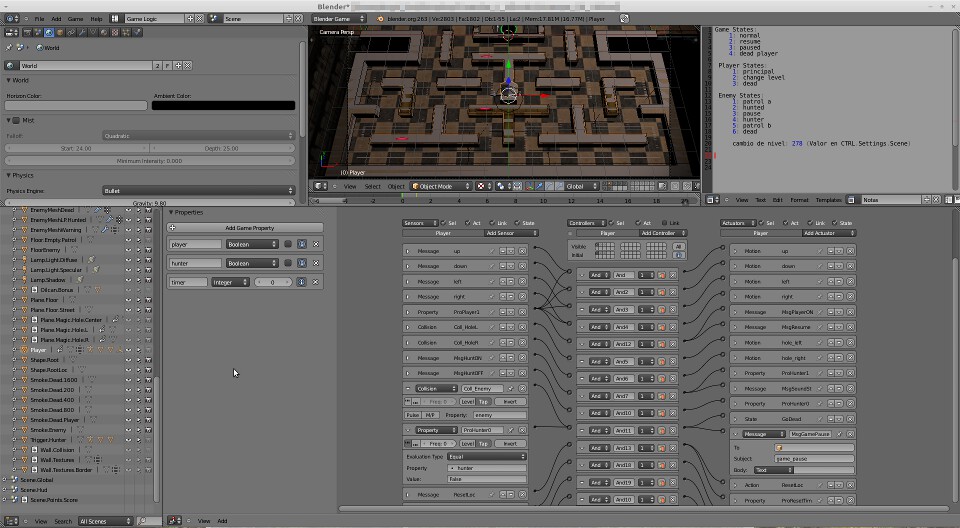Click Add Game Property button

click(245, 228)
